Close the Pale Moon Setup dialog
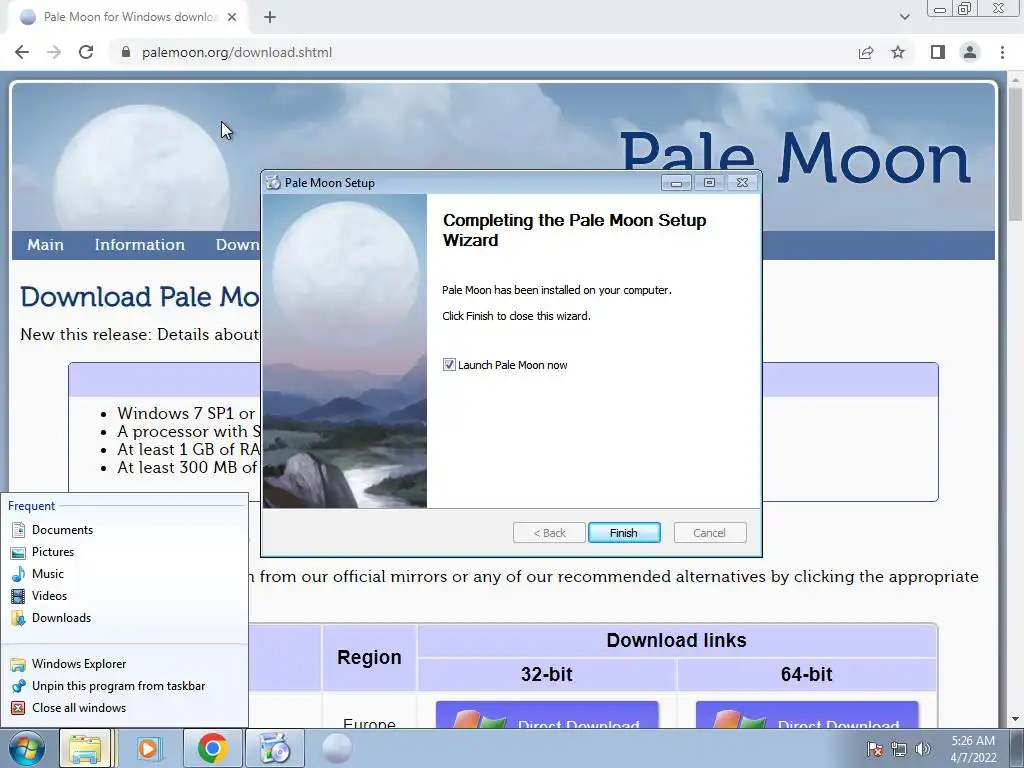The height and width of the screenshot is (768, 1024). click(x=743, y=183)
